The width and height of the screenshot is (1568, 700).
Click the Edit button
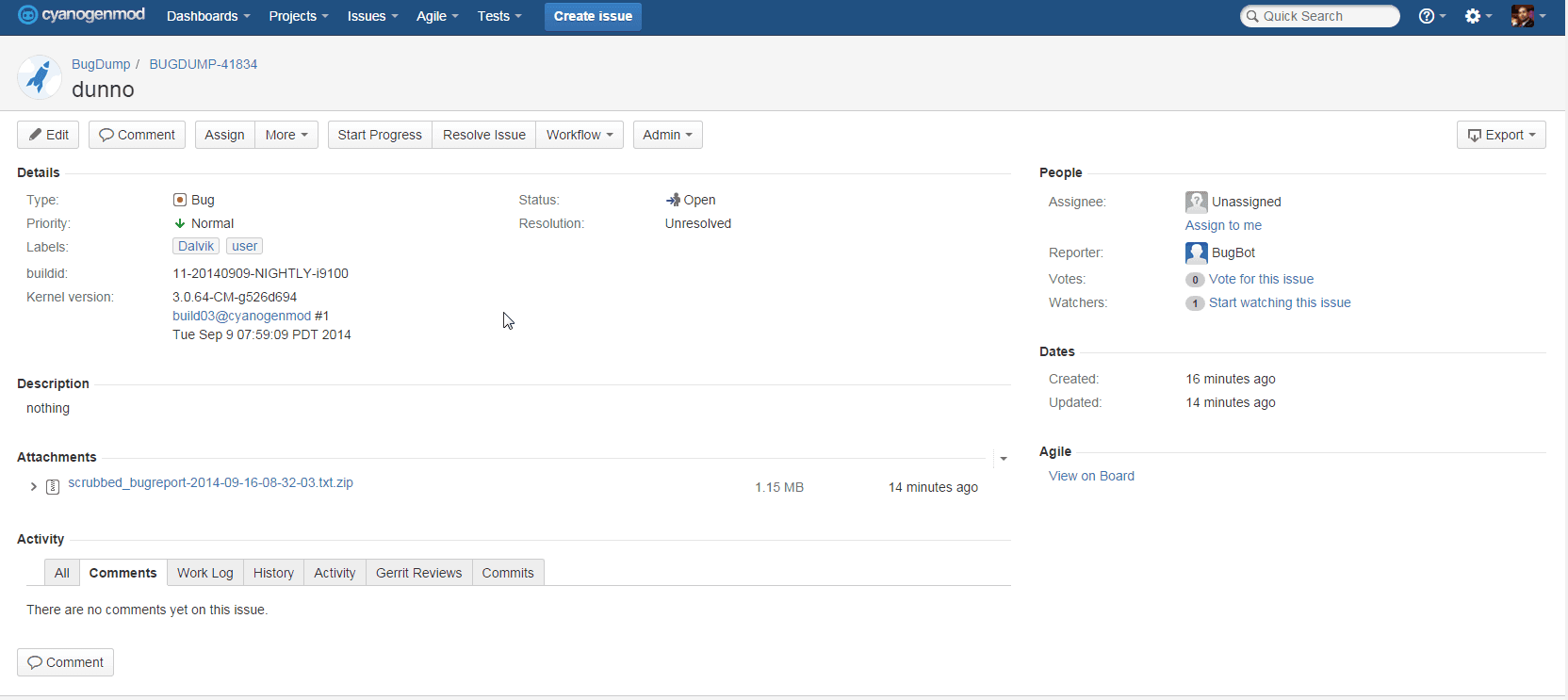[48, 135]
